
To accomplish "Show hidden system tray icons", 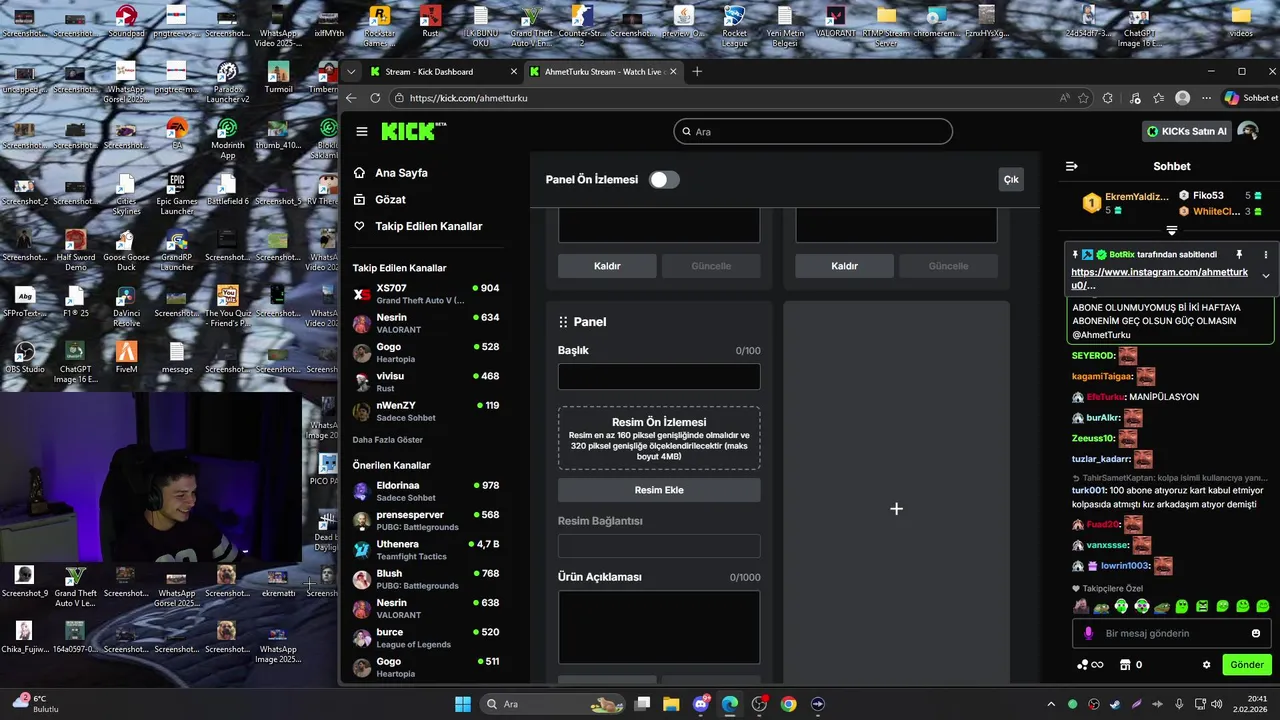I will [1050, 704].
